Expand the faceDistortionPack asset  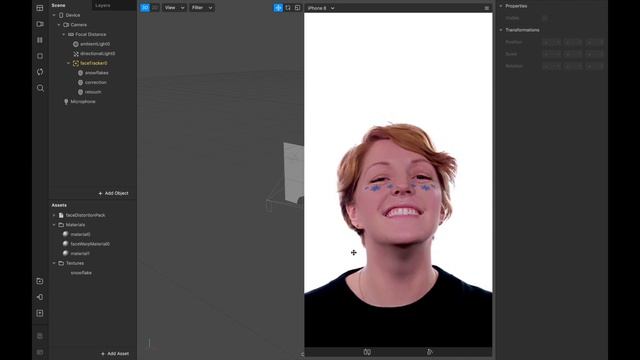(54, 215)
